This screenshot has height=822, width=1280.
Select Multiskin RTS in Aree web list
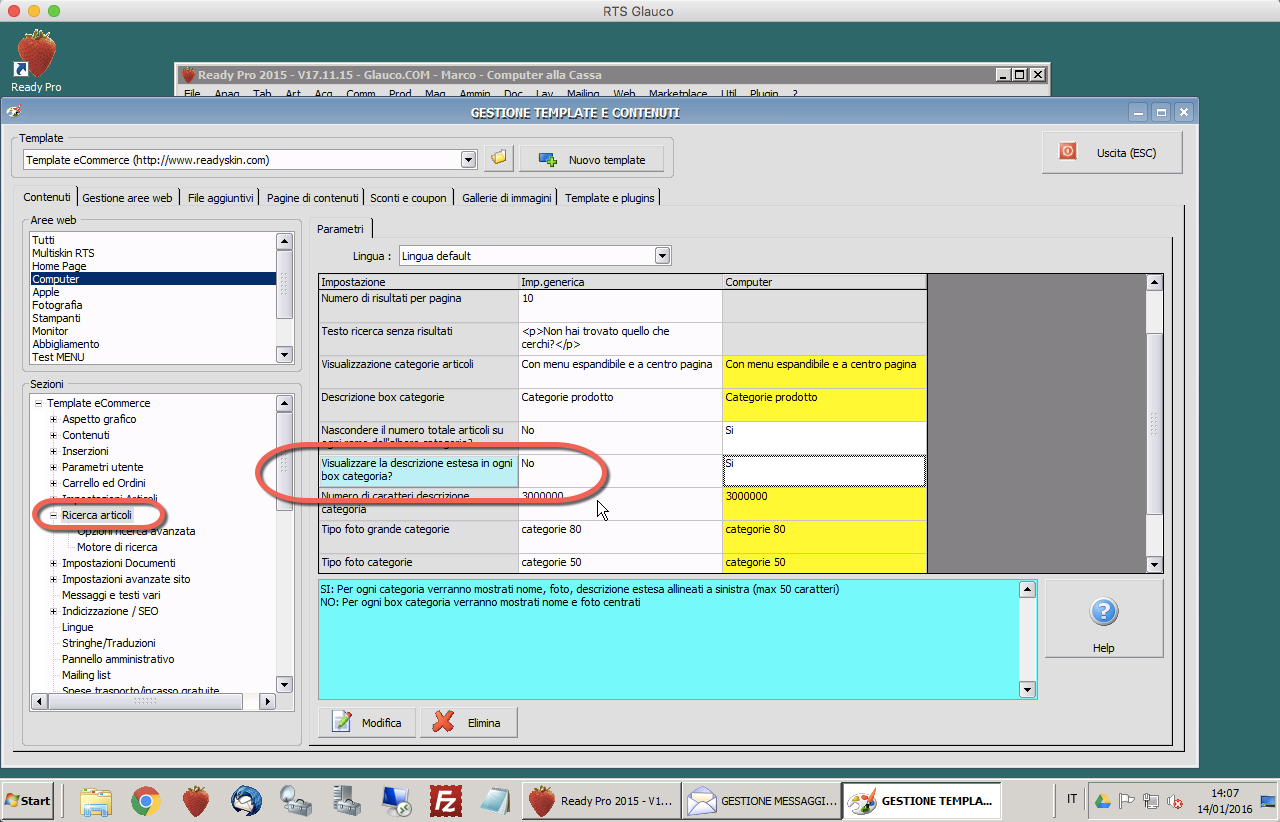(x=153, y=253)
